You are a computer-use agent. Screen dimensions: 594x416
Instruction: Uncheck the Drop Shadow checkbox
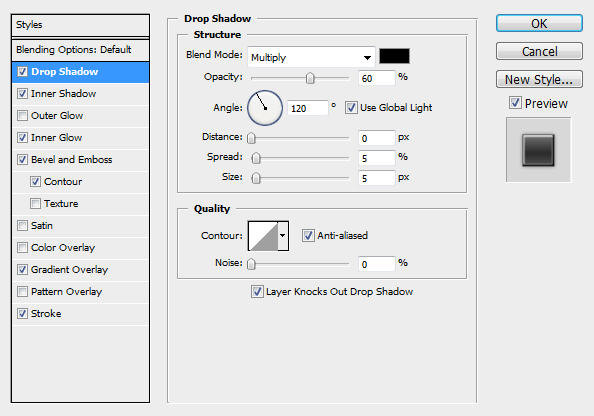[22, 72]
